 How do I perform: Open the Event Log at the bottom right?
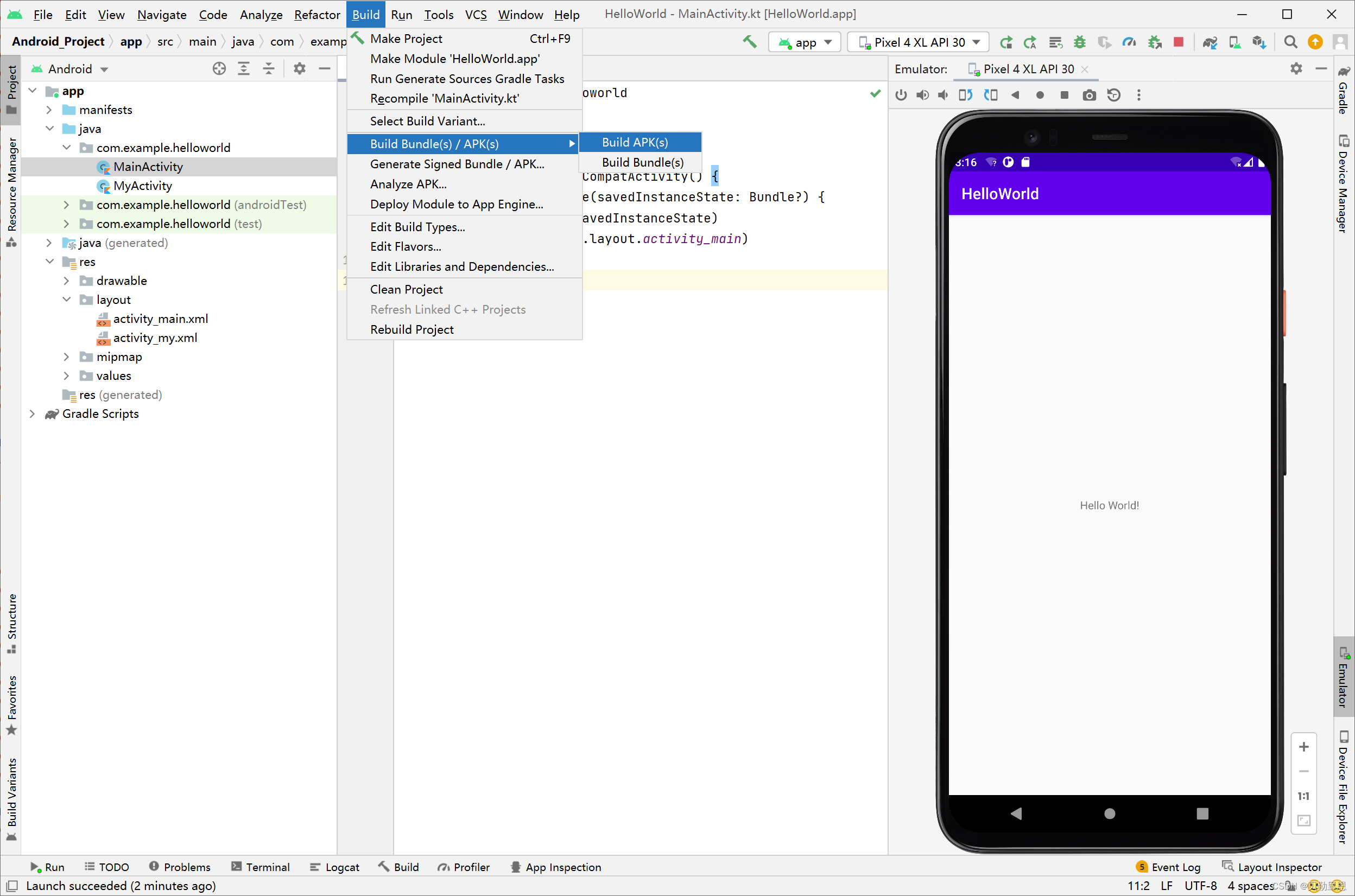(1169, 867)
